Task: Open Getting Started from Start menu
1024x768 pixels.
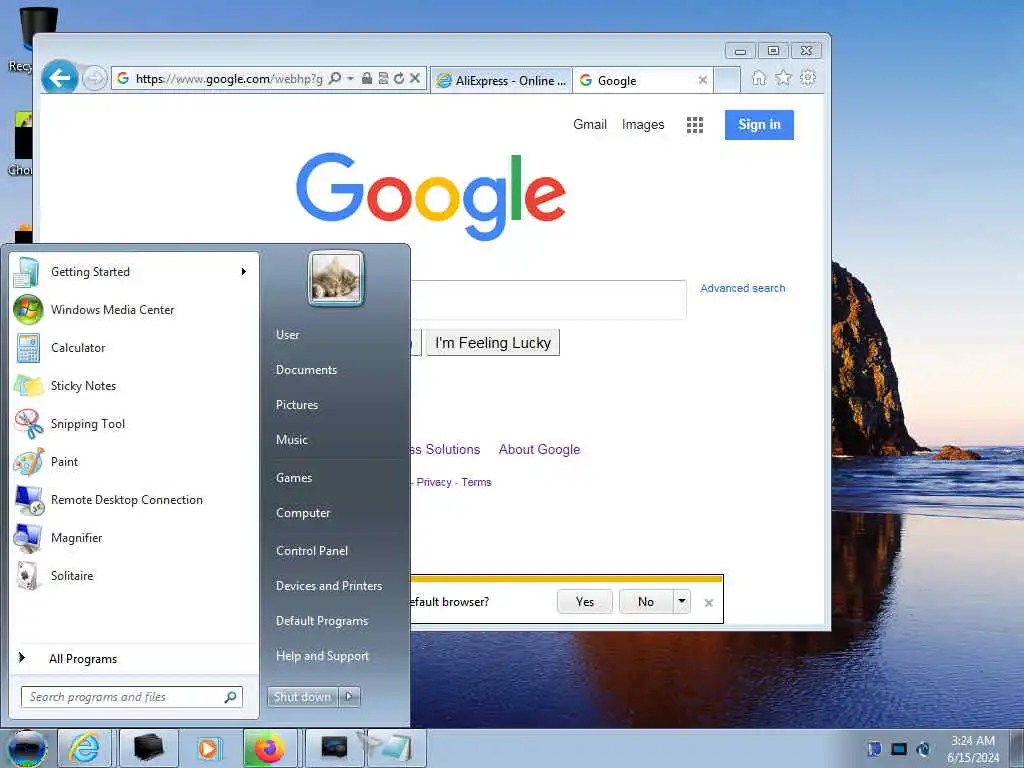Action: click(x=134, y=272)
